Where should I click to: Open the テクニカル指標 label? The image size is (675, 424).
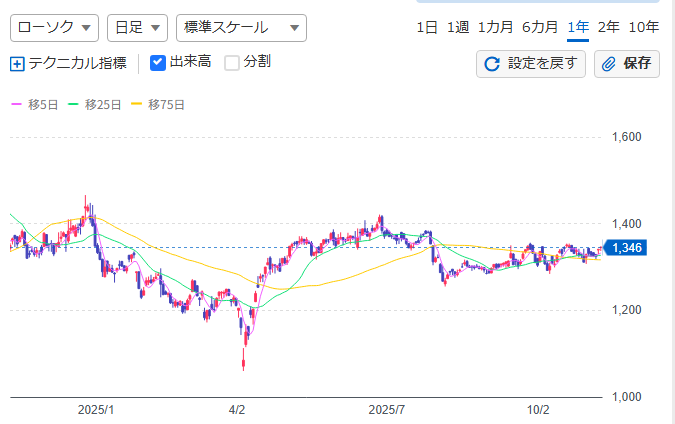[x=77, y=63]
